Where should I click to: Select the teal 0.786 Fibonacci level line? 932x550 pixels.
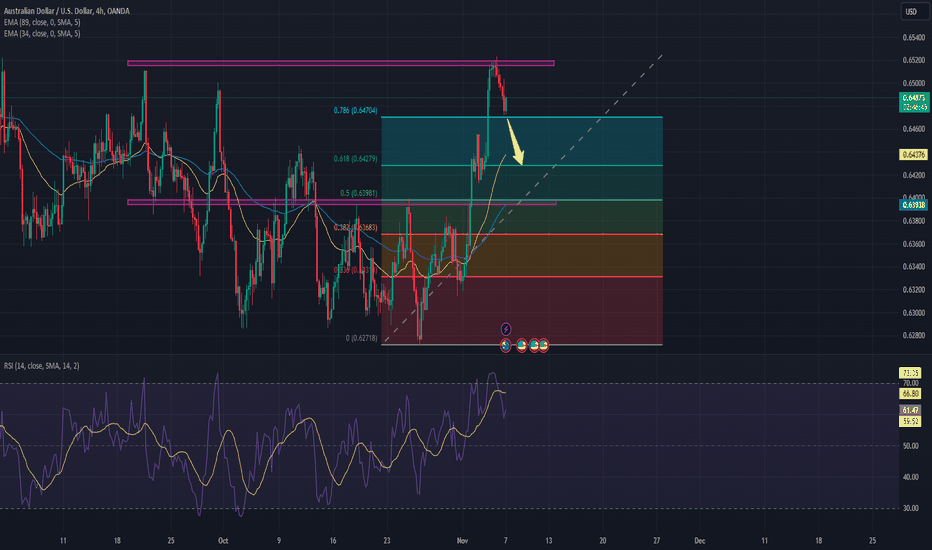click(x=522, y=117)
